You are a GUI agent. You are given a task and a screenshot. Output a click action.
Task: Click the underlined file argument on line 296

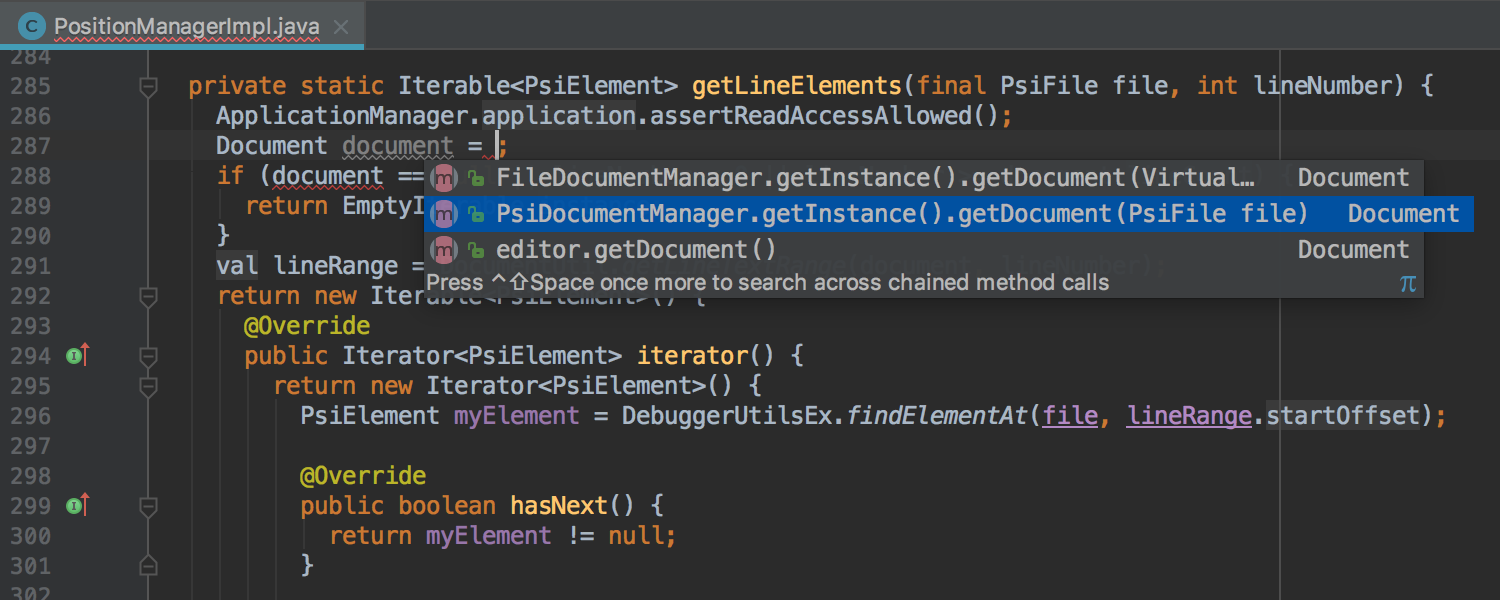click(1070, 415)
